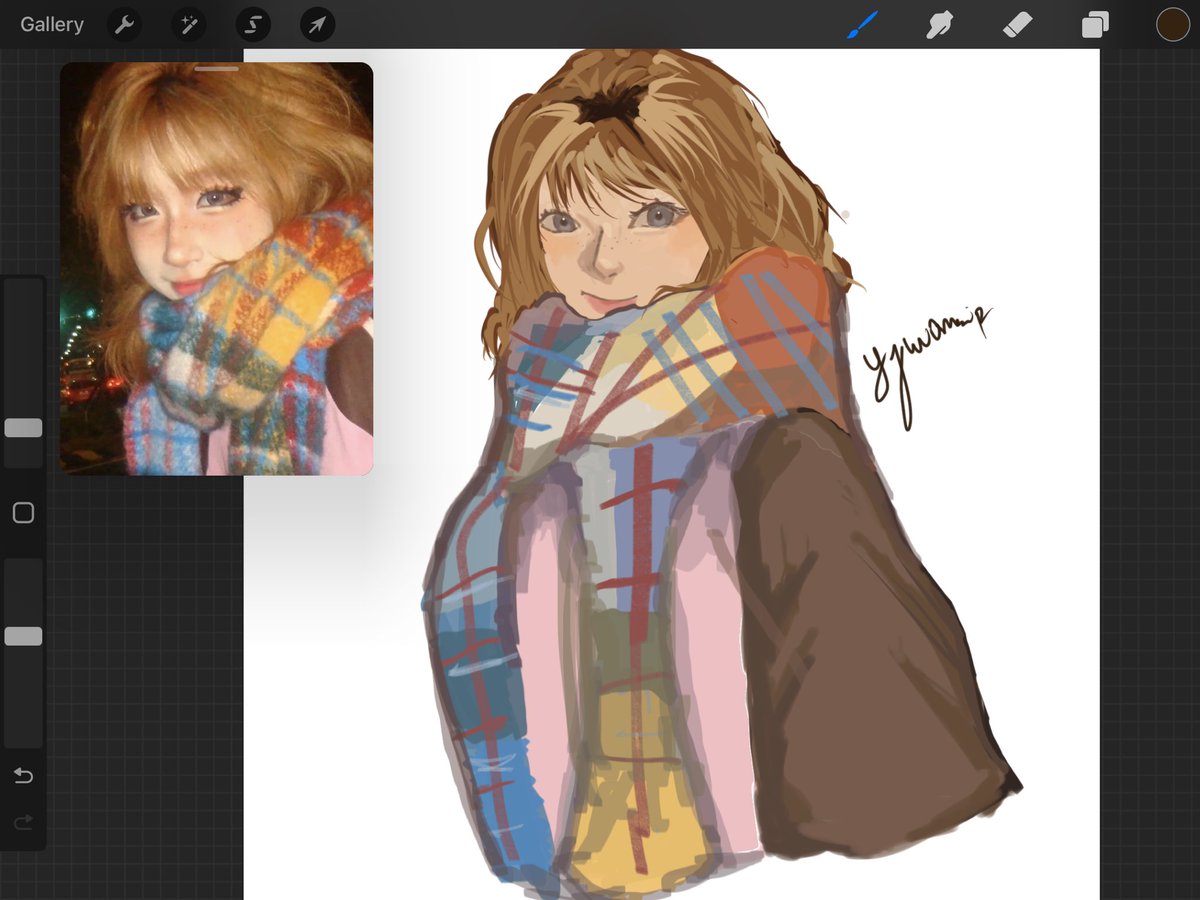Activate the Selection tool
The height and width of the screenshot is (900, 1200).
(253, 25)
